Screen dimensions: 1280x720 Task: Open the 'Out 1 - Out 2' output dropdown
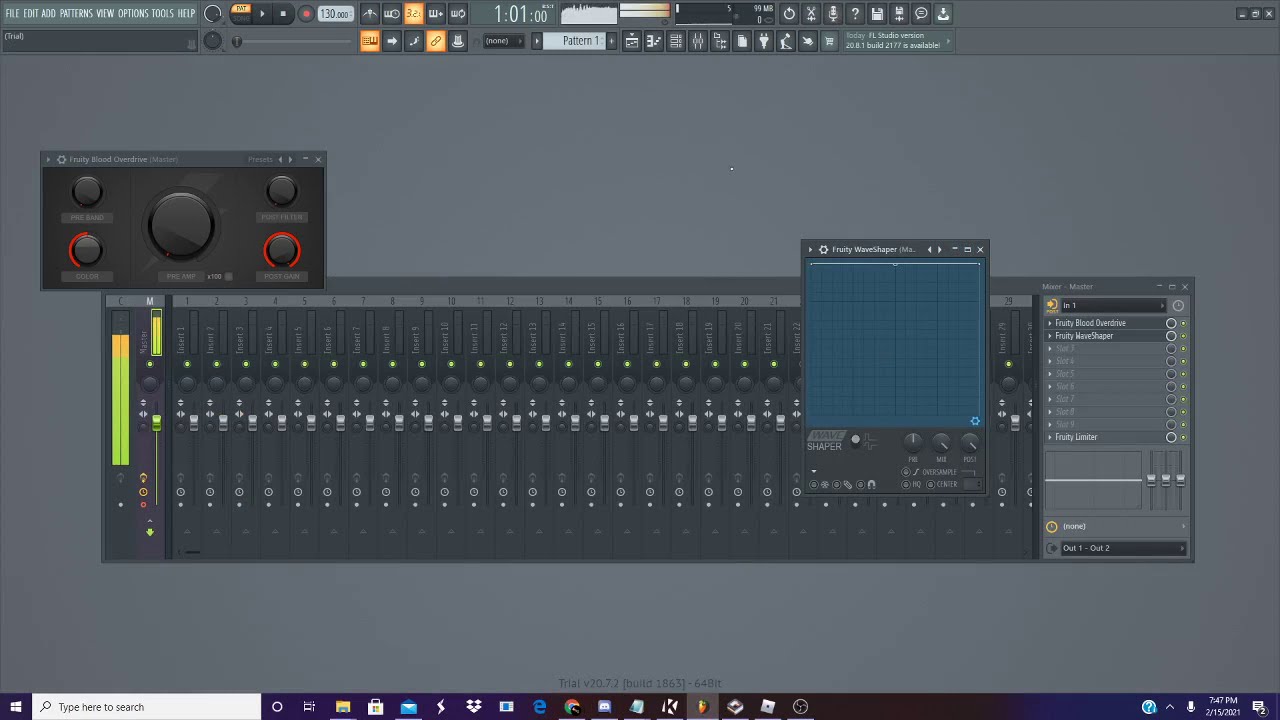tap(1123, 548)
